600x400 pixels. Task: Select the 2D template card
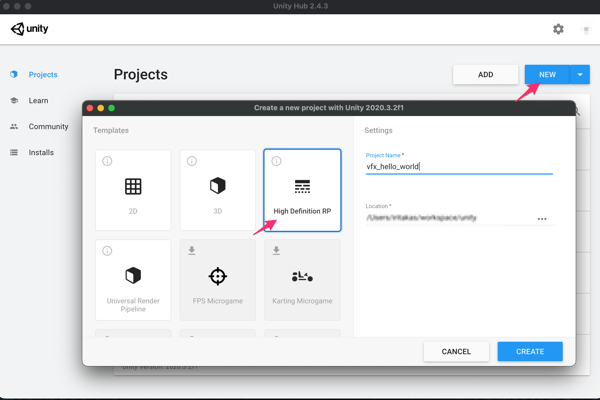133,190
